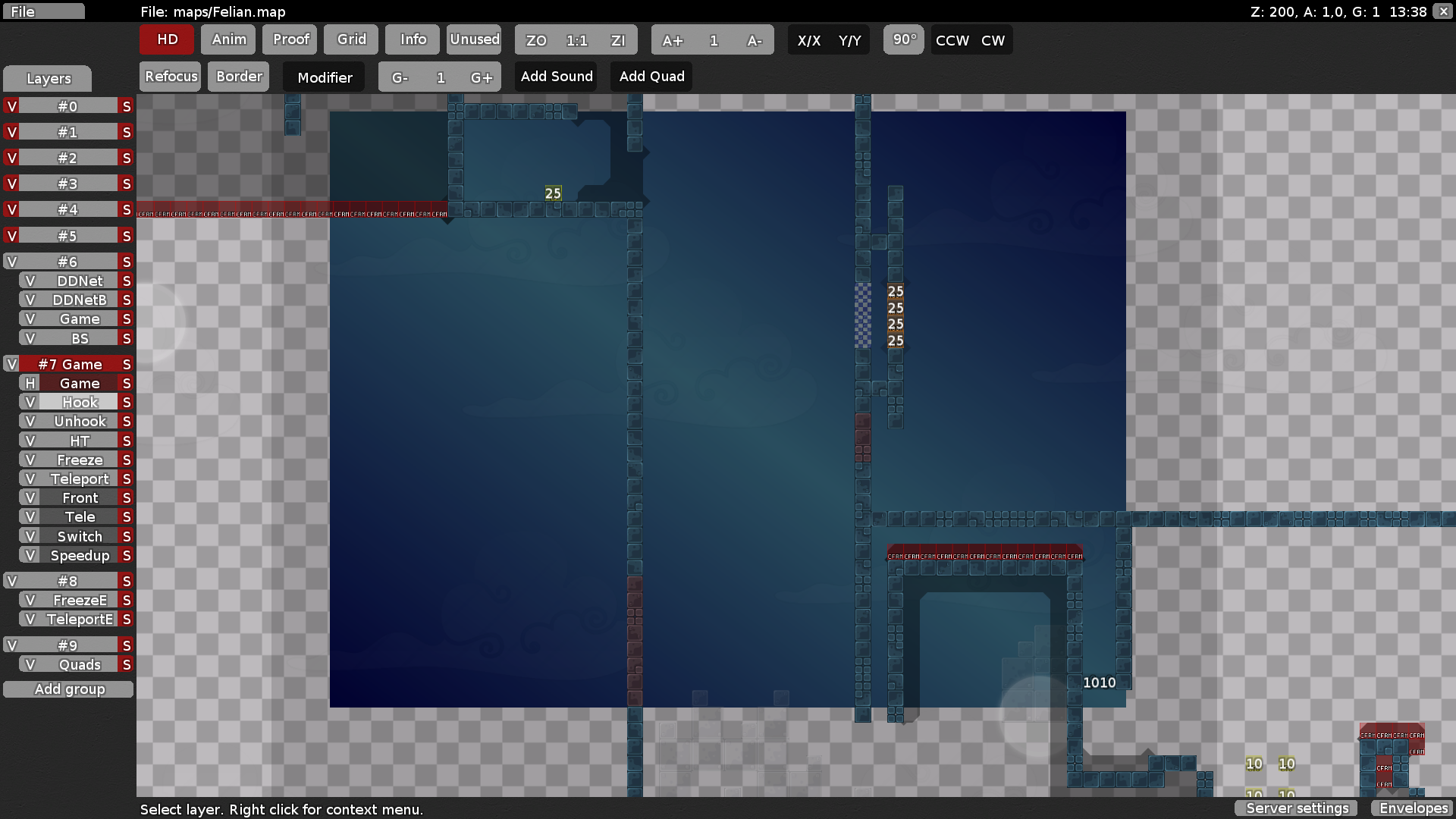
Task: Flip selection with X/X button
Action: 808,40
